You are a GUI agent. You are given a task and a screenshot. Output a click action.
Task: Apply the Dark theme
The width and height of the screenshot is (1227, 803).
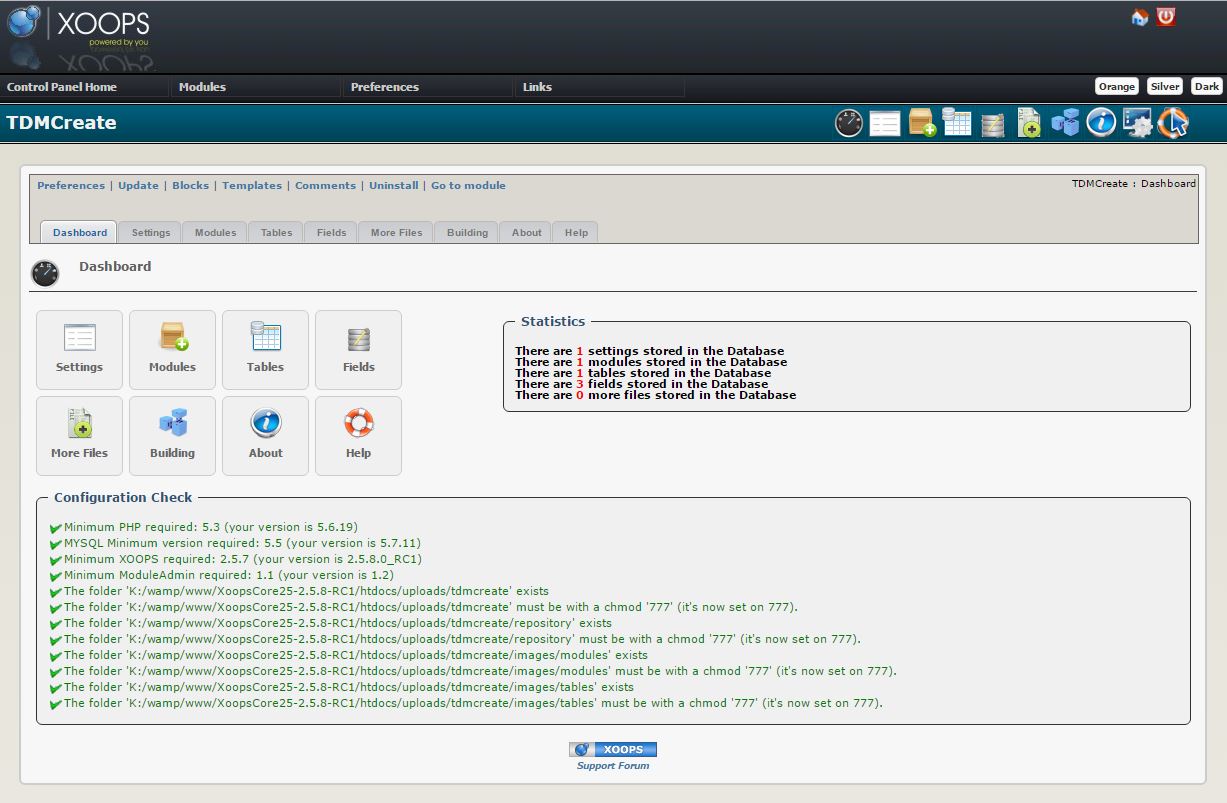click(x=1207, y=86)
